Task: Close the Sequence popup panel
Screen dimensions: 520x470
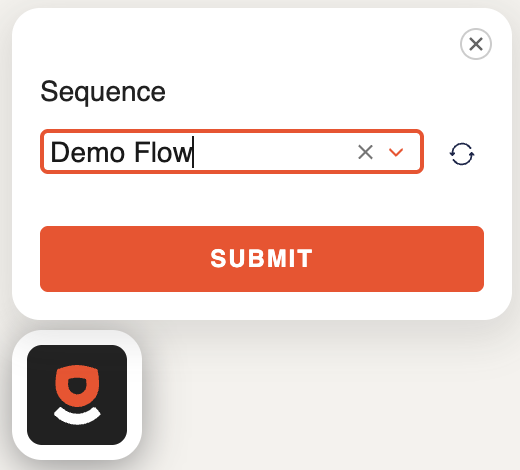Action: click(x=476, y=44)
